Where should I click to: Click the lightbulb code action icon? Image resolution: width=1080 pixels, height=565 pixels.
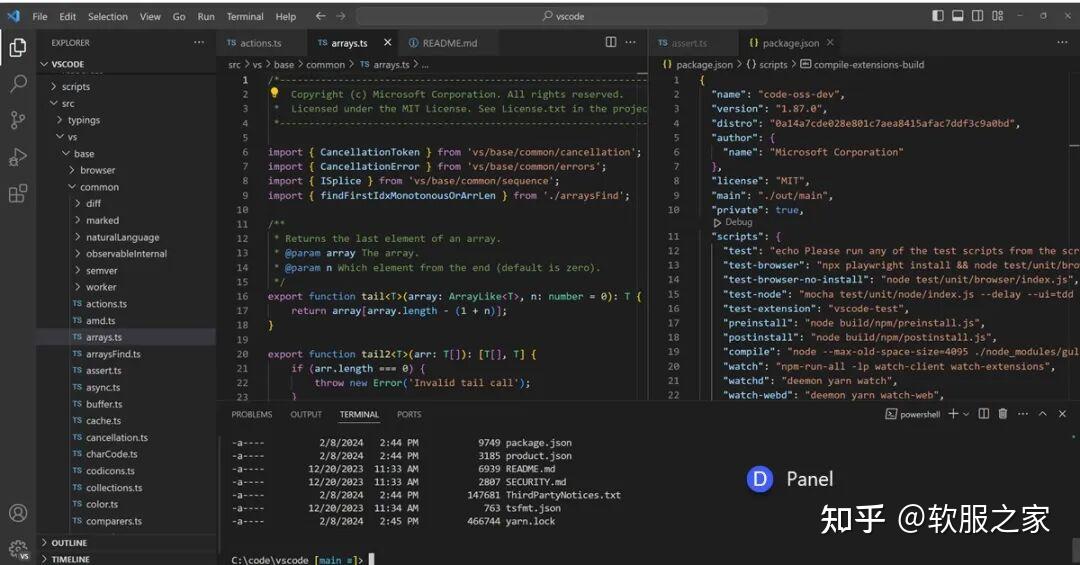[x=274, y=93]
